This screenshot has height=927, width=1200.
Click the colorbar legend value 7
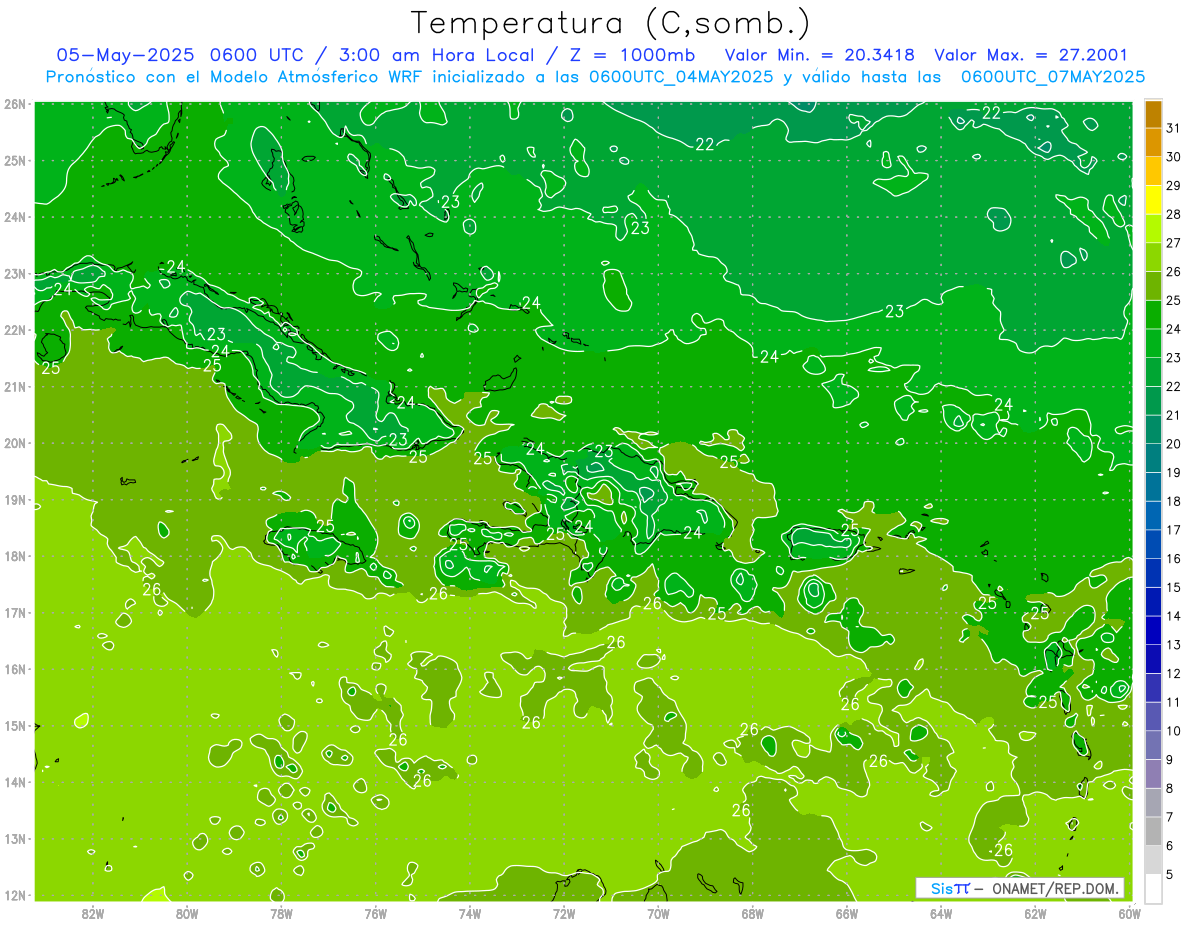coord(1169,816)
